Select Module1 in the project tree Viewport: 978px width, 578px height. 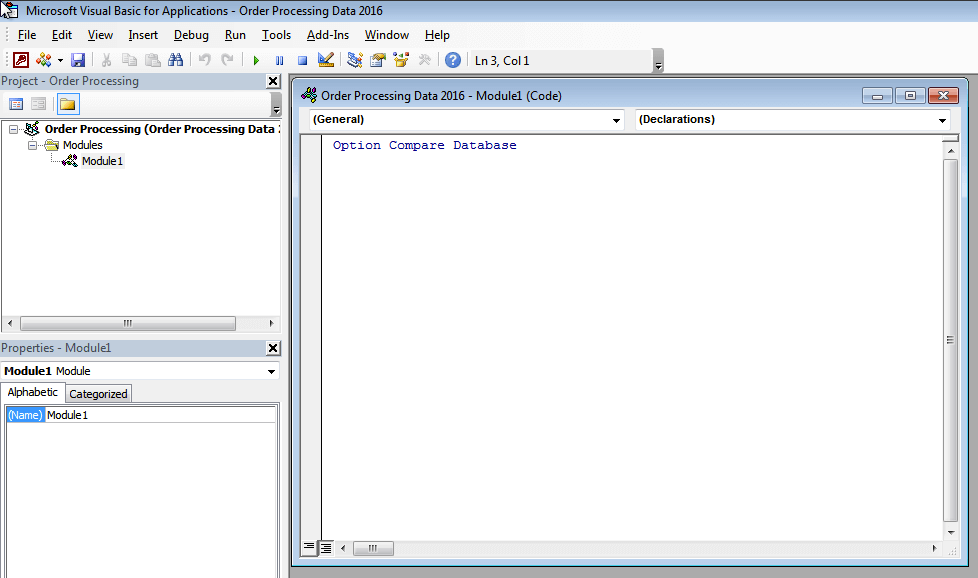coord(102,161)
